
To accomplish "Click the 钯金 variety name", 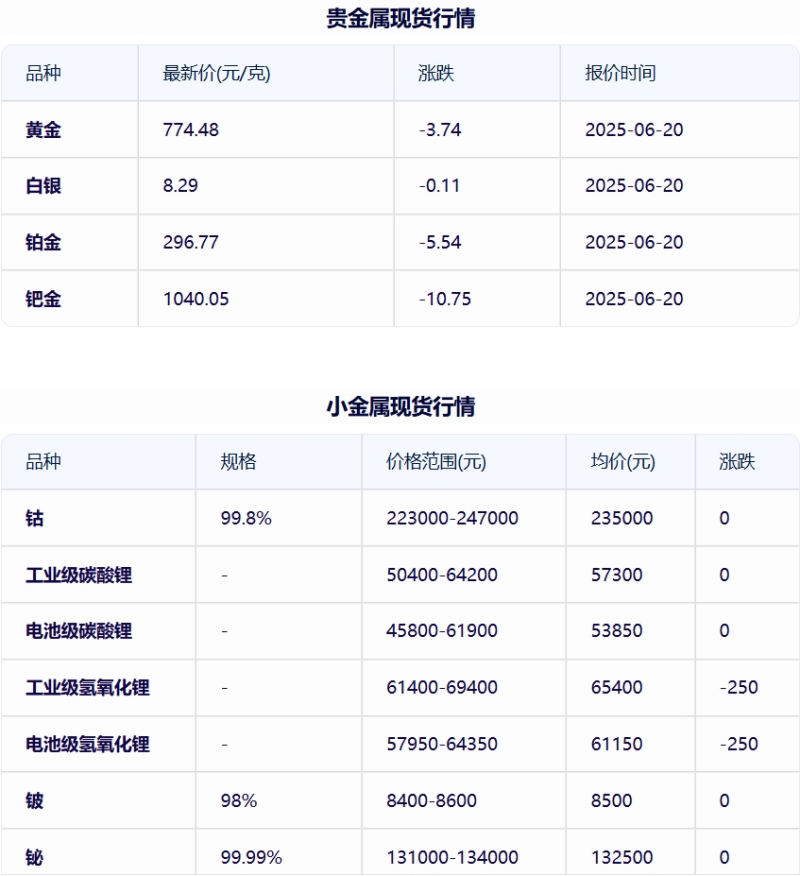I will coord(43,299).
